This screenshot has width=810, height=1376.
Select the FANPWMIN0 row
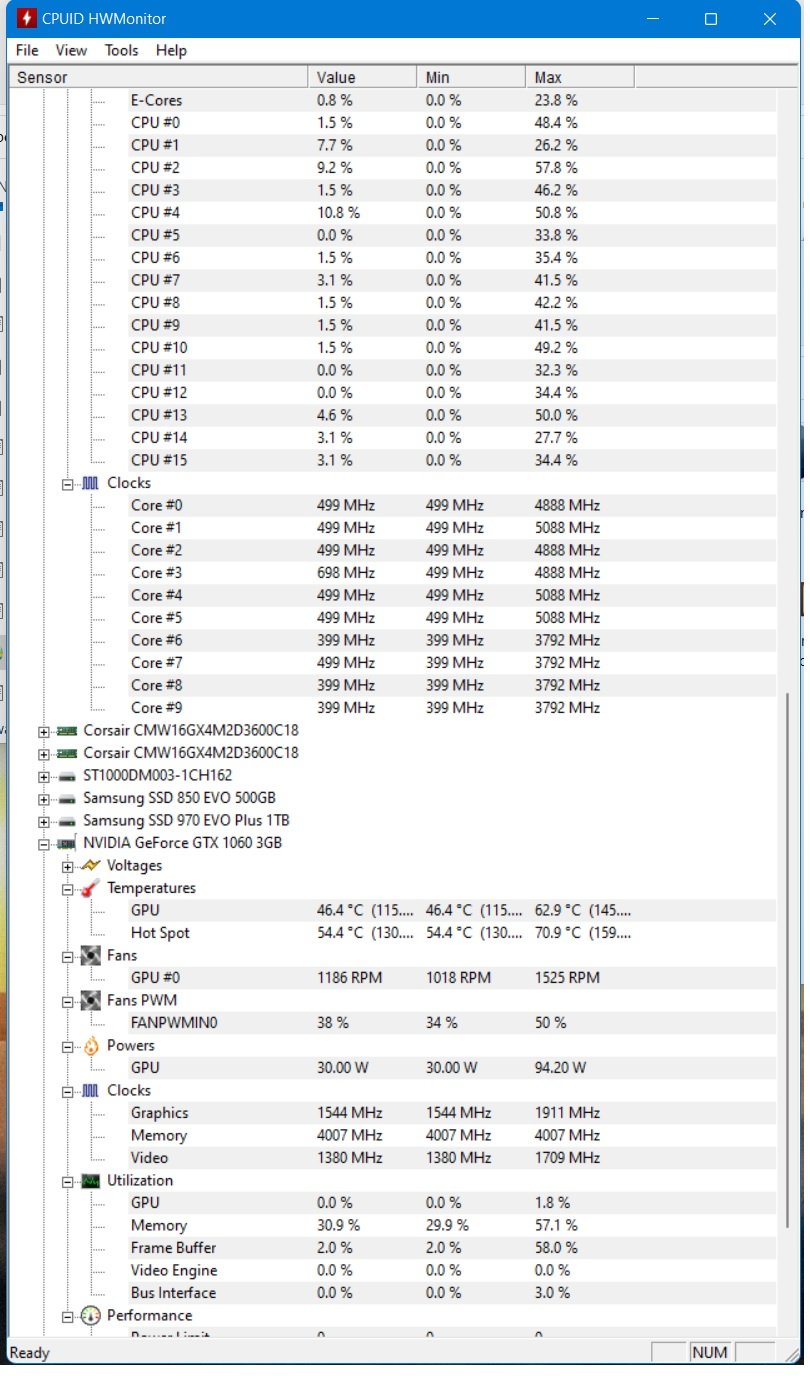click(x=452, y=1023)
